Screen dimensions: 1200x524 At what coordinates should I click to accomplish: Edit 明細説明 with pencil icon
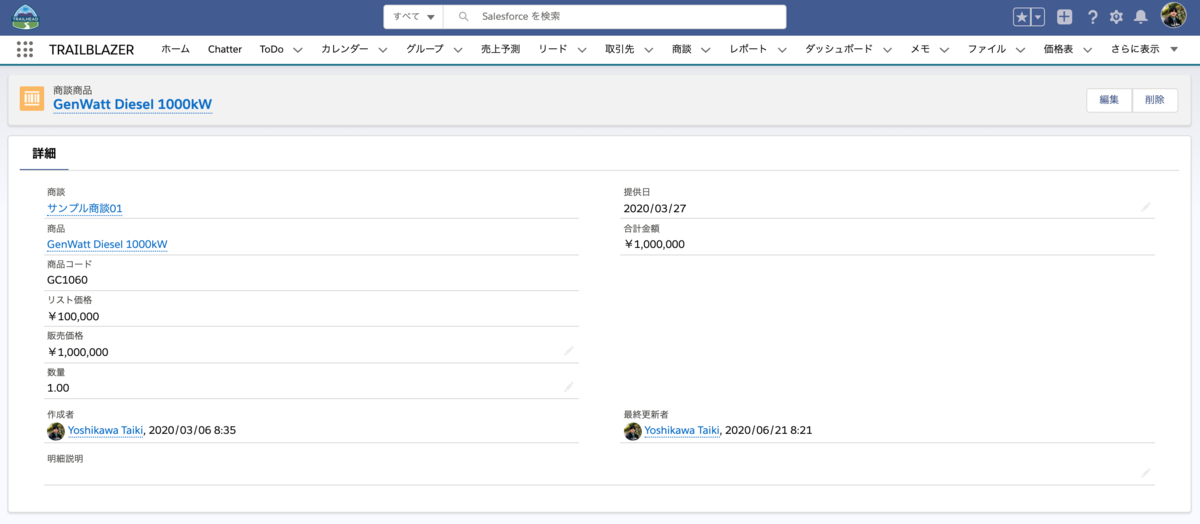(1146, 472)
